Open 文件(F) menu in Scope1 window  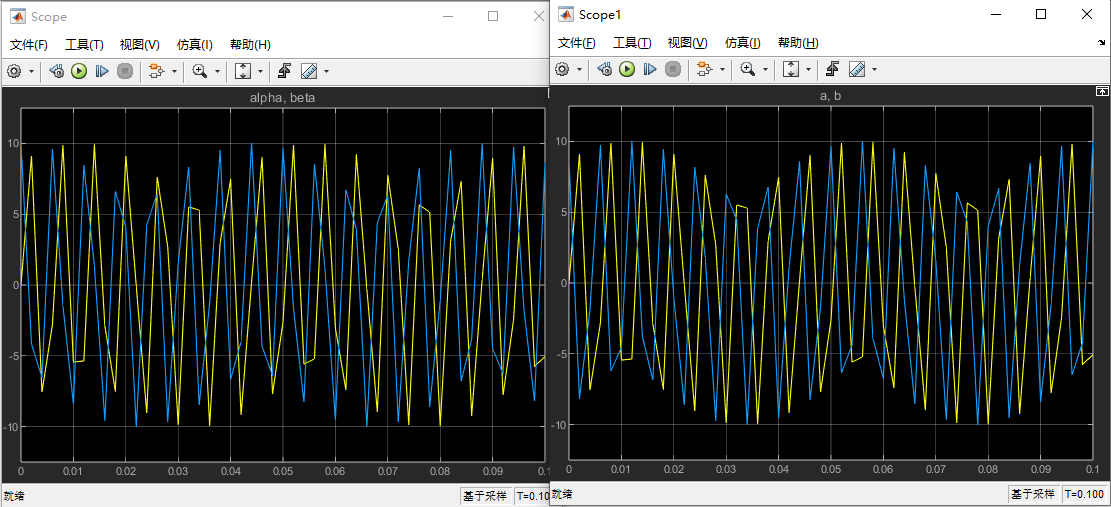coord(577,42)
